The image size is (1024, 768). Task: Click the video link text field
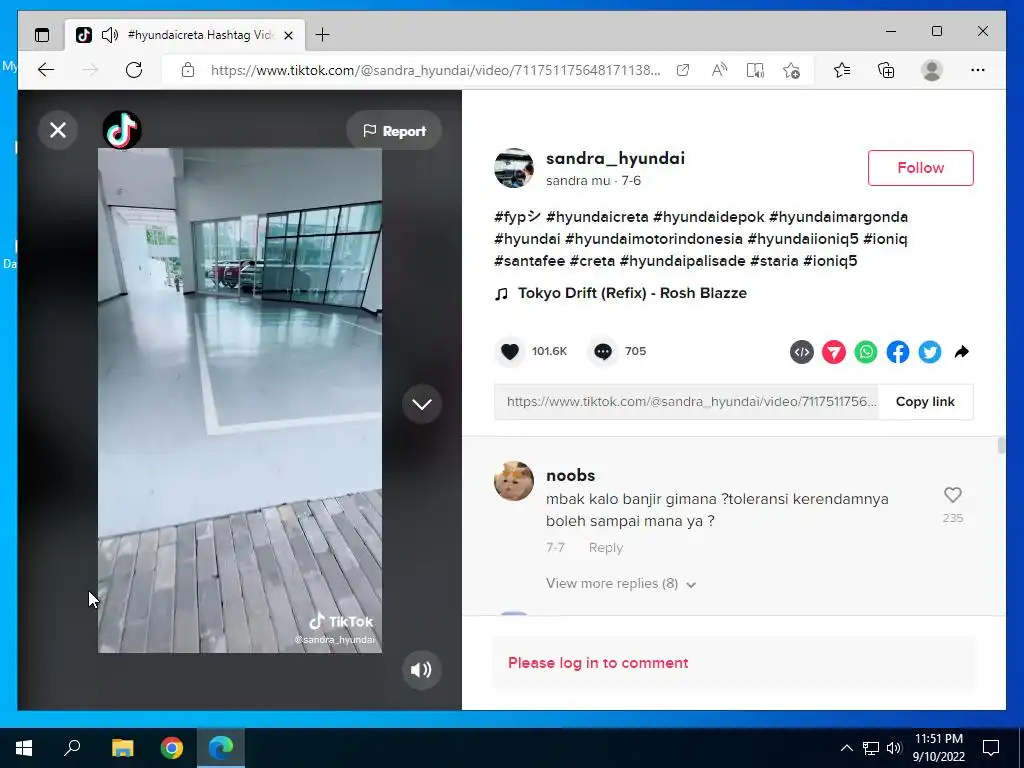point(686,402)
